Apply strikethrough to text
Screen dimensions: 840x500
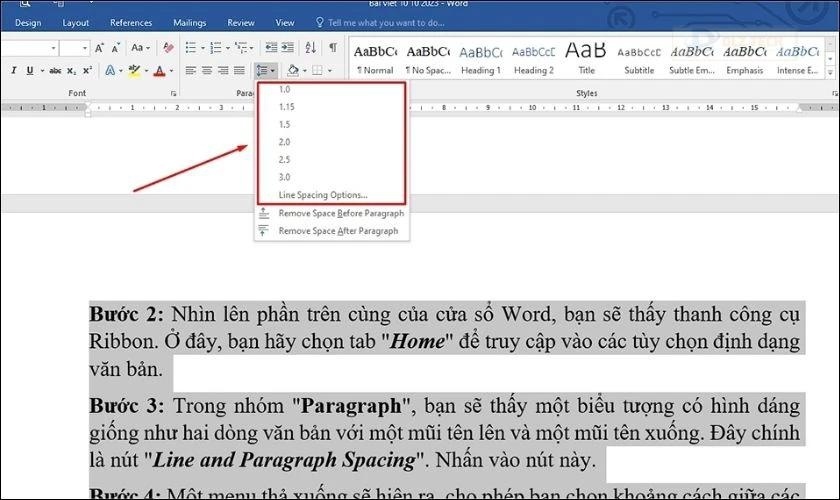tap(55, 71)
